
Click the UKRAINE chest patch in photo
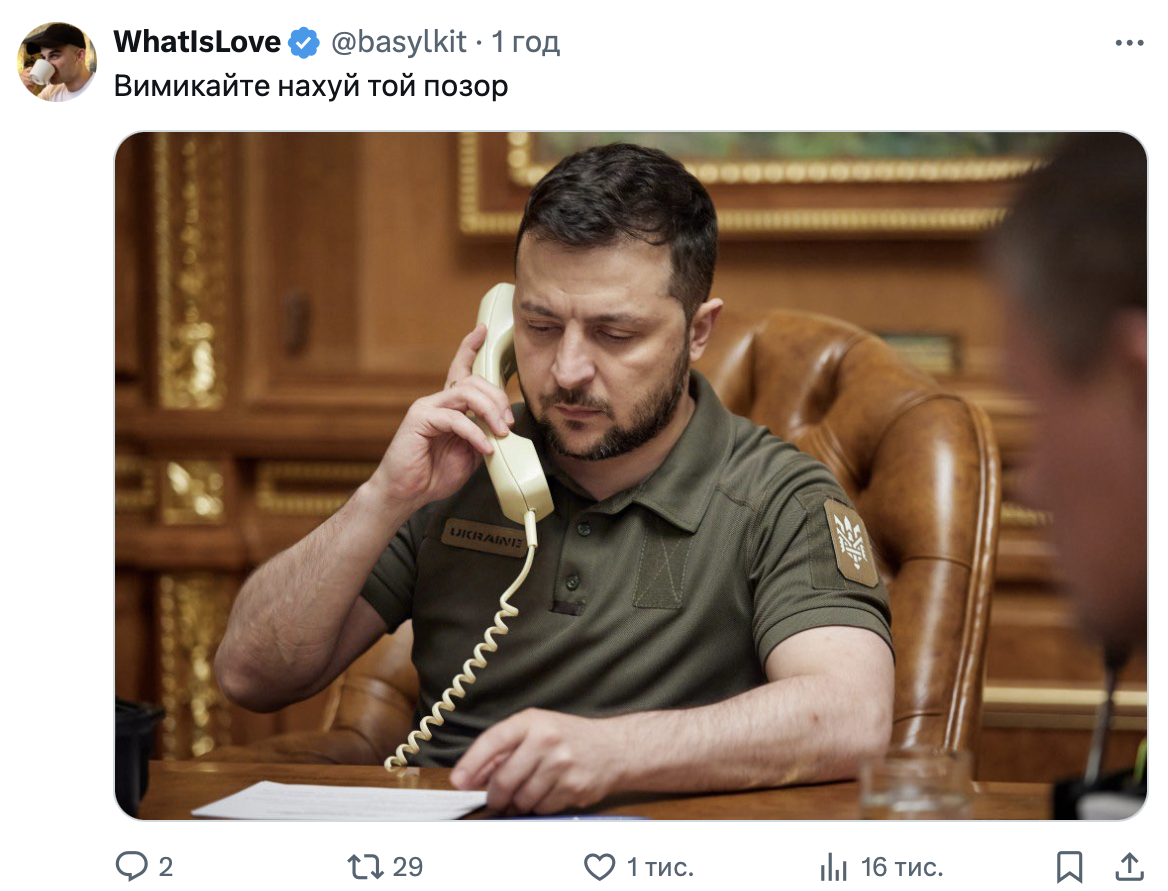(x=485, y=537)
